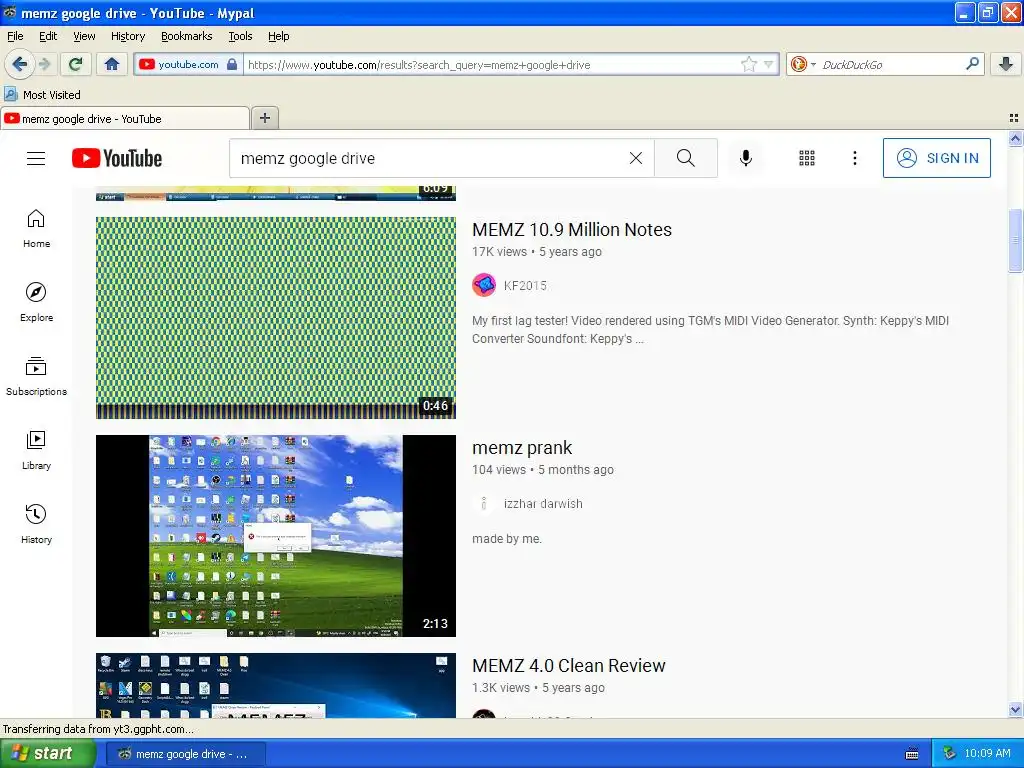
Task: Click the memz google drive taskbar button
Action: click(x=185, y=754)
